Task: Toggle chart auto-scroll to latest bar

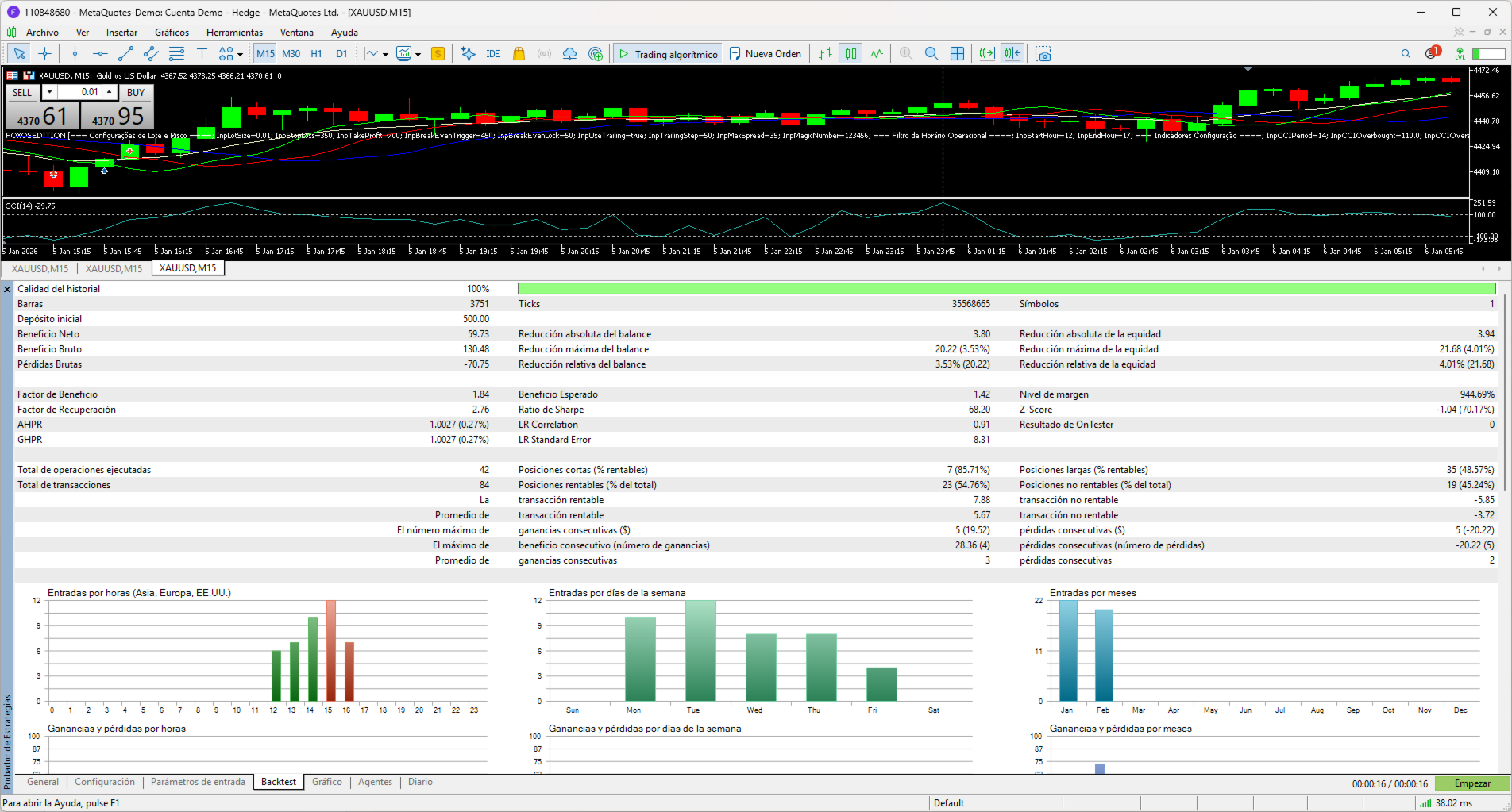Action: coord(986,54)
